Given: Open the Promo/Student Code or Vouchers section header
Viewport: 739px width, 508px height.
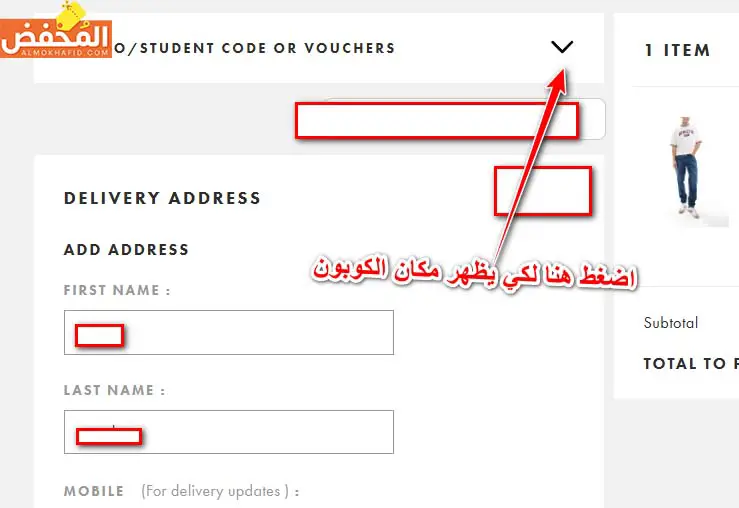Looking at the screenshot, I should (319, 48).
